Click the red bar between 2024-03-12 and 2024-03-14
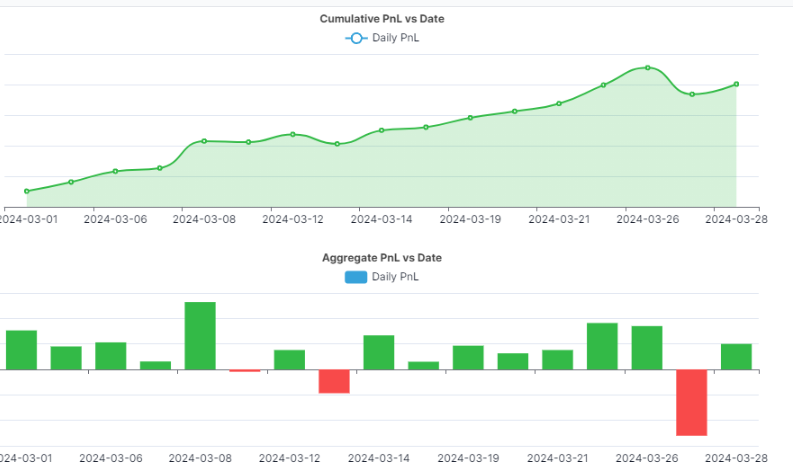The width and height of the screenshot is (793, 473). (334, 381)
